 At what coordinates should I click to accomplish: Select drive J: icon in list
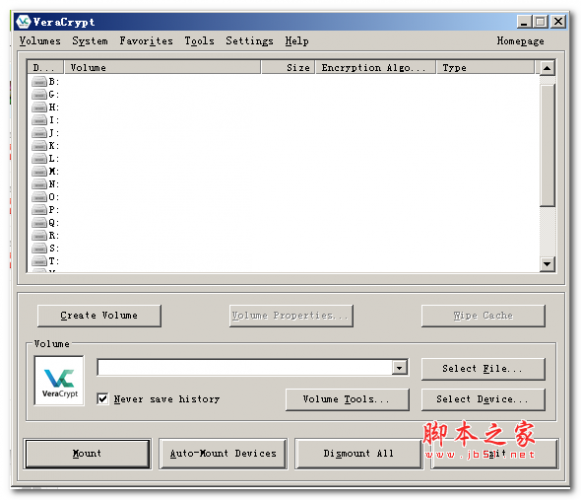click(39, 133)
